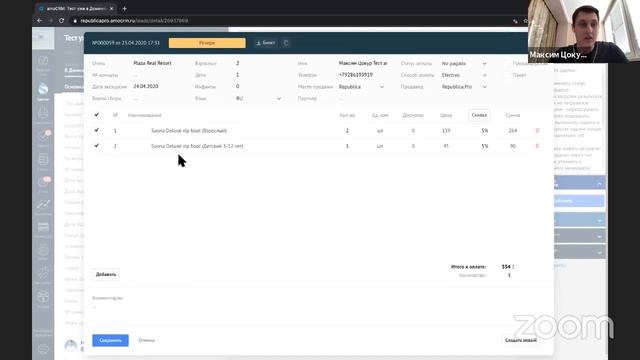Close the amoCRM browser tab
The height and width of the screenshot is (360, 640).
(x=111, y=9)
